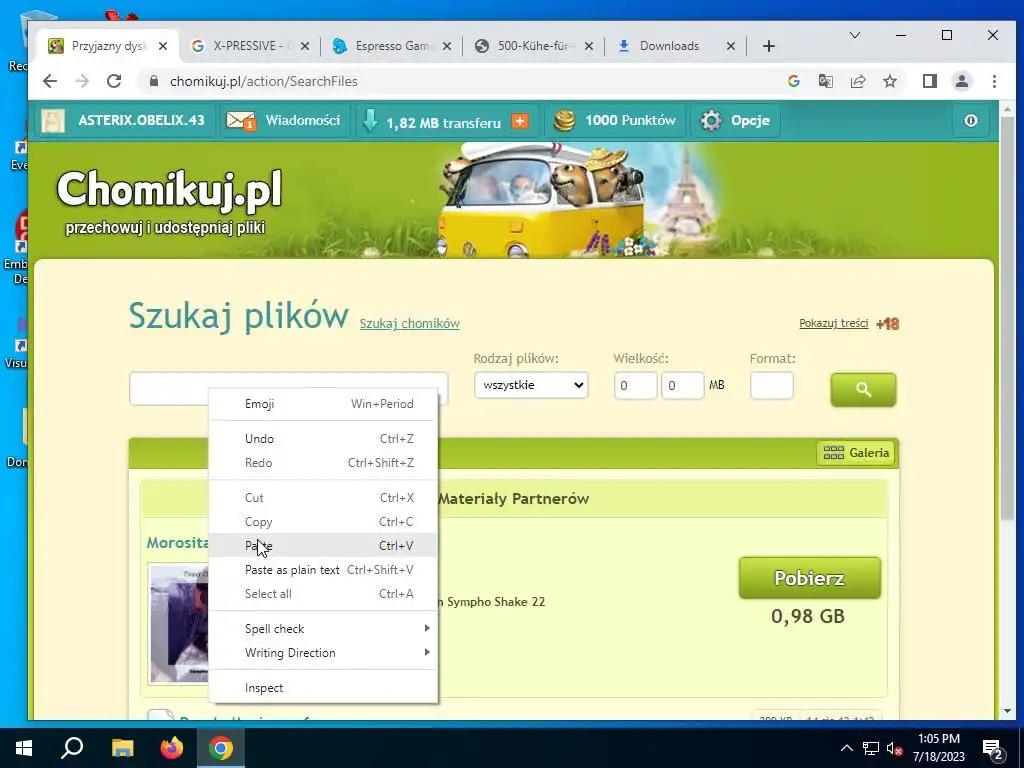1024x768 pixels.
Task: Choose Paste as plain text
Action: 323,569
